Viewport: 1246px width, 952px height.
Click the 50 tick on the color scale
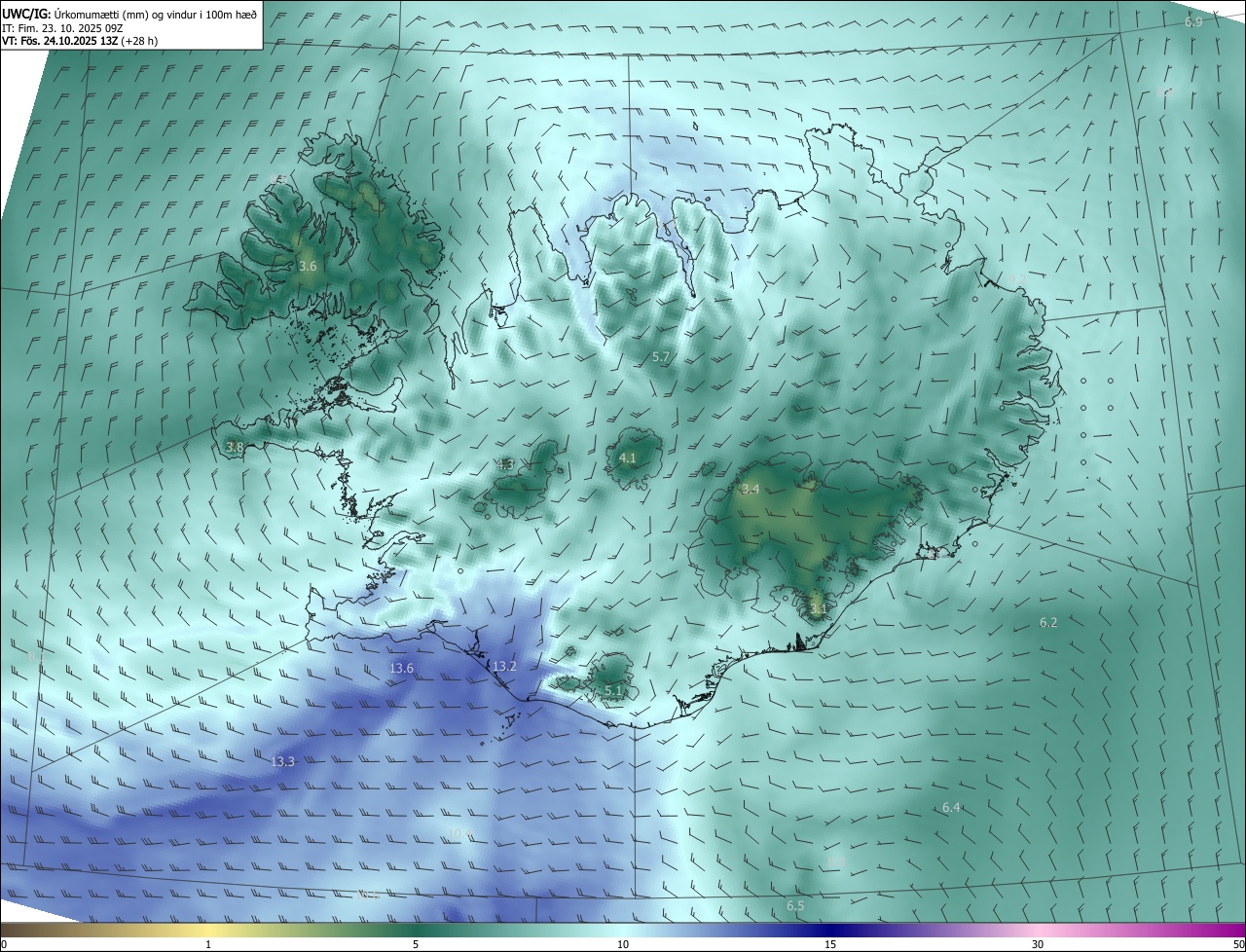tap(1238, 944)
